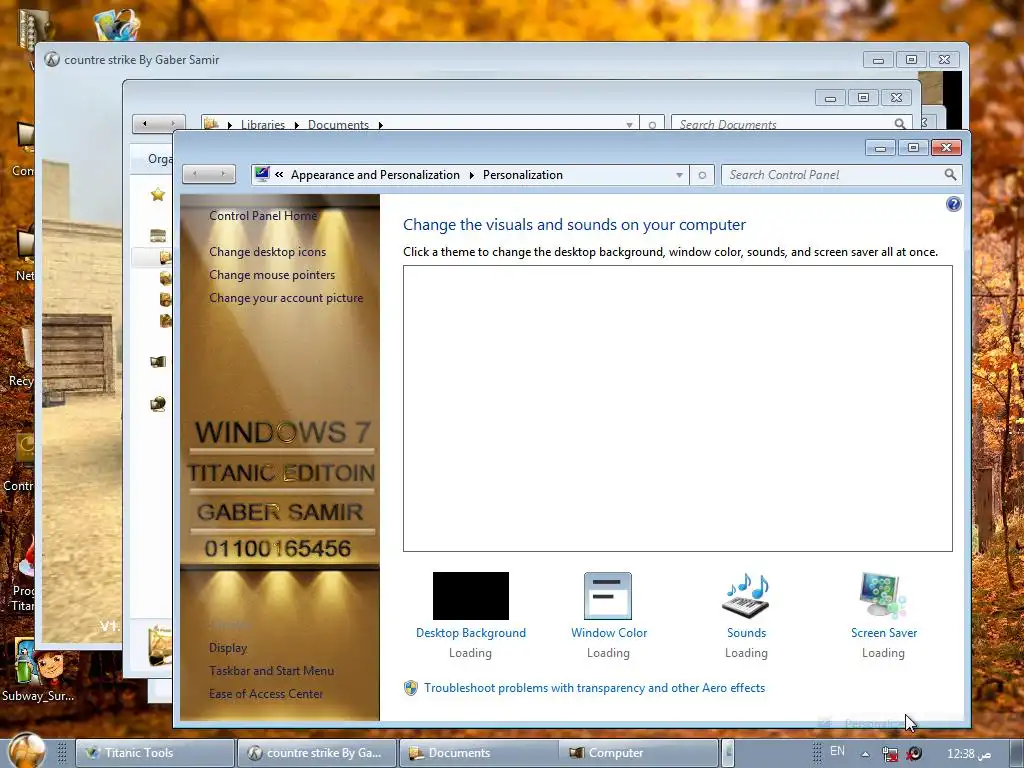Click the Start orb button
The height and width of the screenshot is (768, 1024).
[27, 750]
